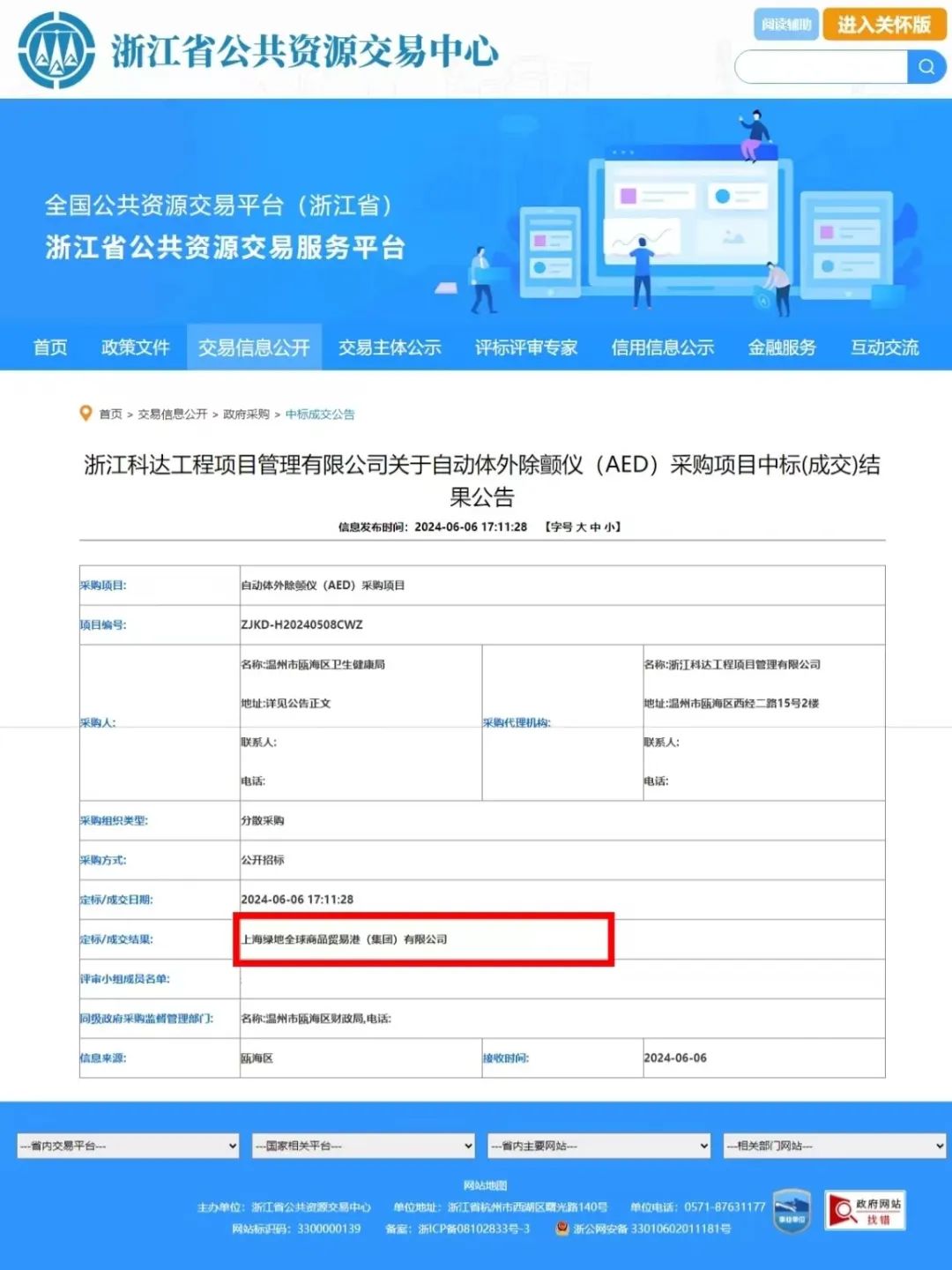
Task: Click inside the search input field
Action: pos(820,66)
